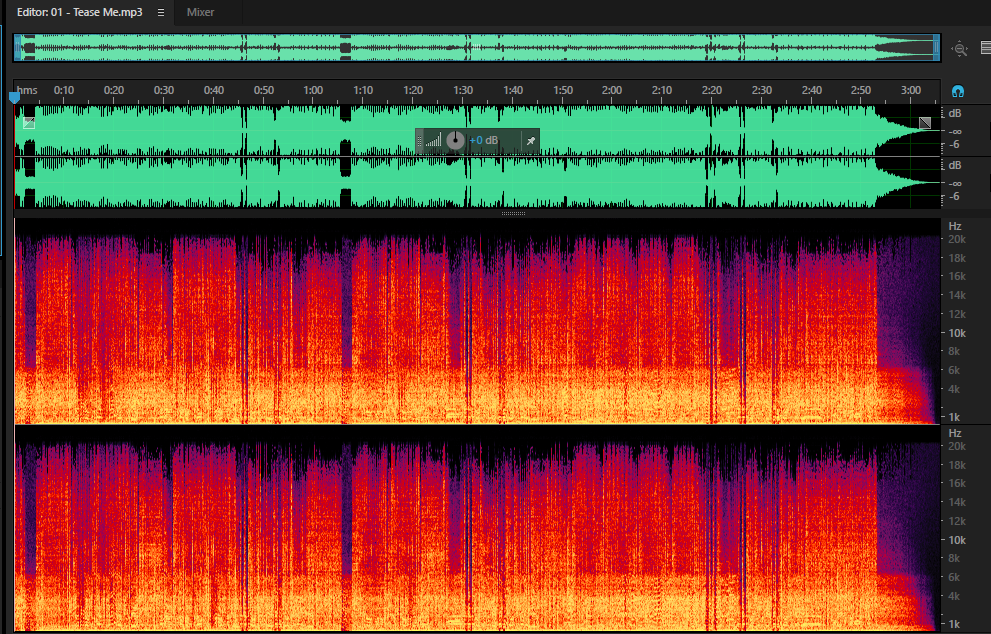Click the overview navigator right edge handle

937,48
